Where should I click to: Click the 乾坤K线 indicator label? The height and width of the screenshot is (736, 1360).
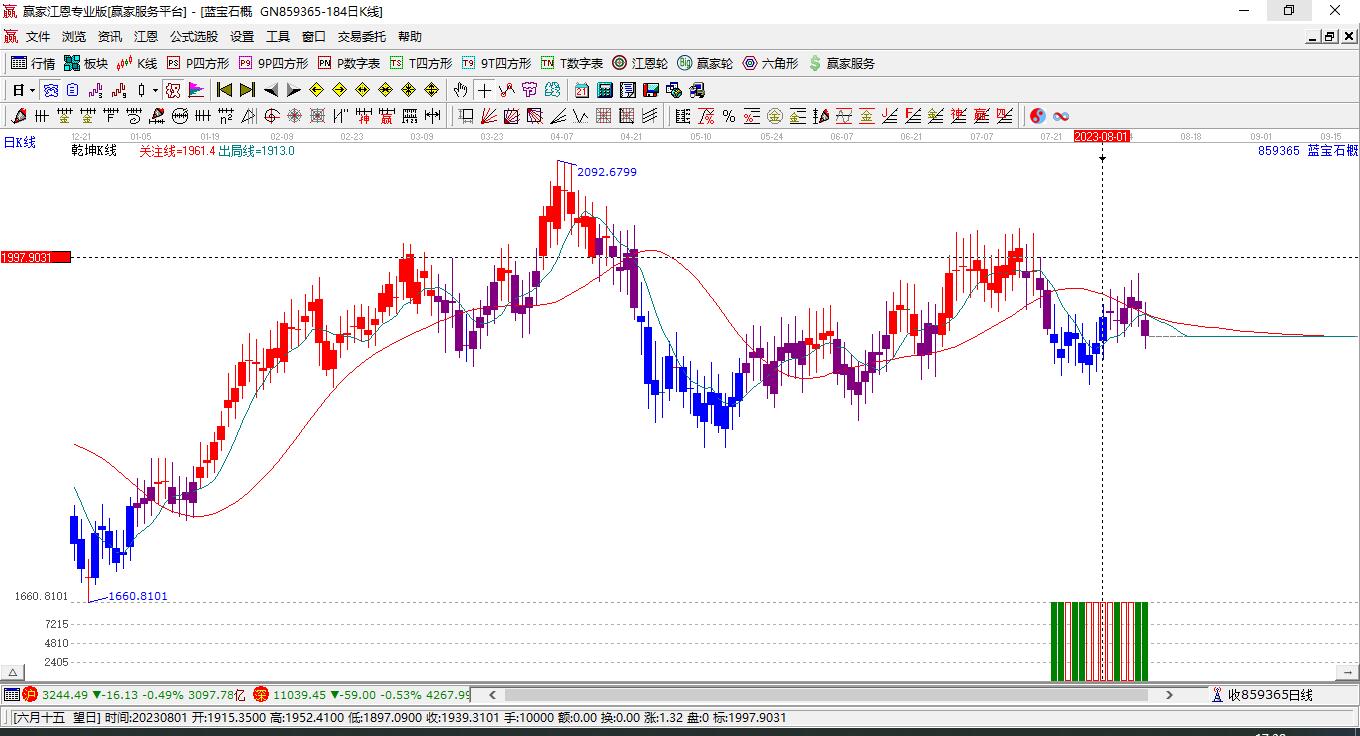tap(94, 151)
